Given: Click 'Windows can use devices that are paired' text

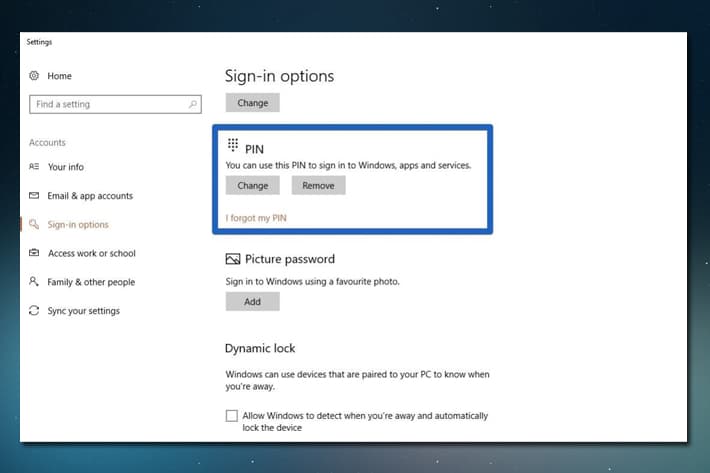Looking at the screenshot, I should click(357, 380).
